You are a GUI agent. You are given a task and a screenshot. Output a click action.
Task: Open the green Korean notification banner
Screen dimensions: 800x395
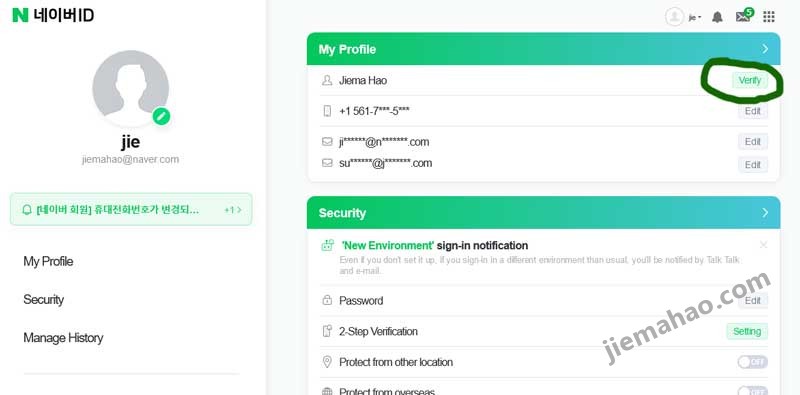[x=131, y=209]
